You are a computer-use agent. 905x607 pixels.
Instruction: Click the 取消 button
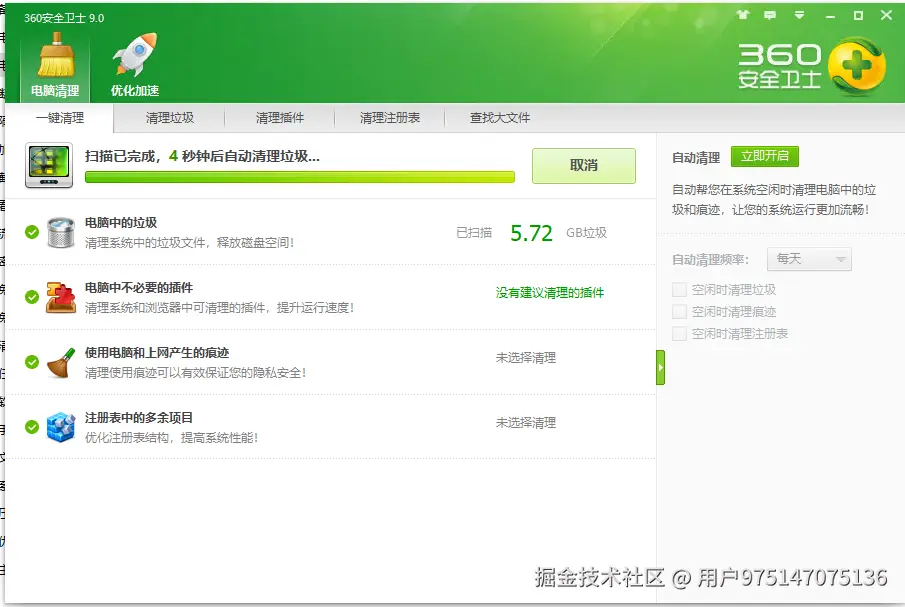[x=584, y=166]
